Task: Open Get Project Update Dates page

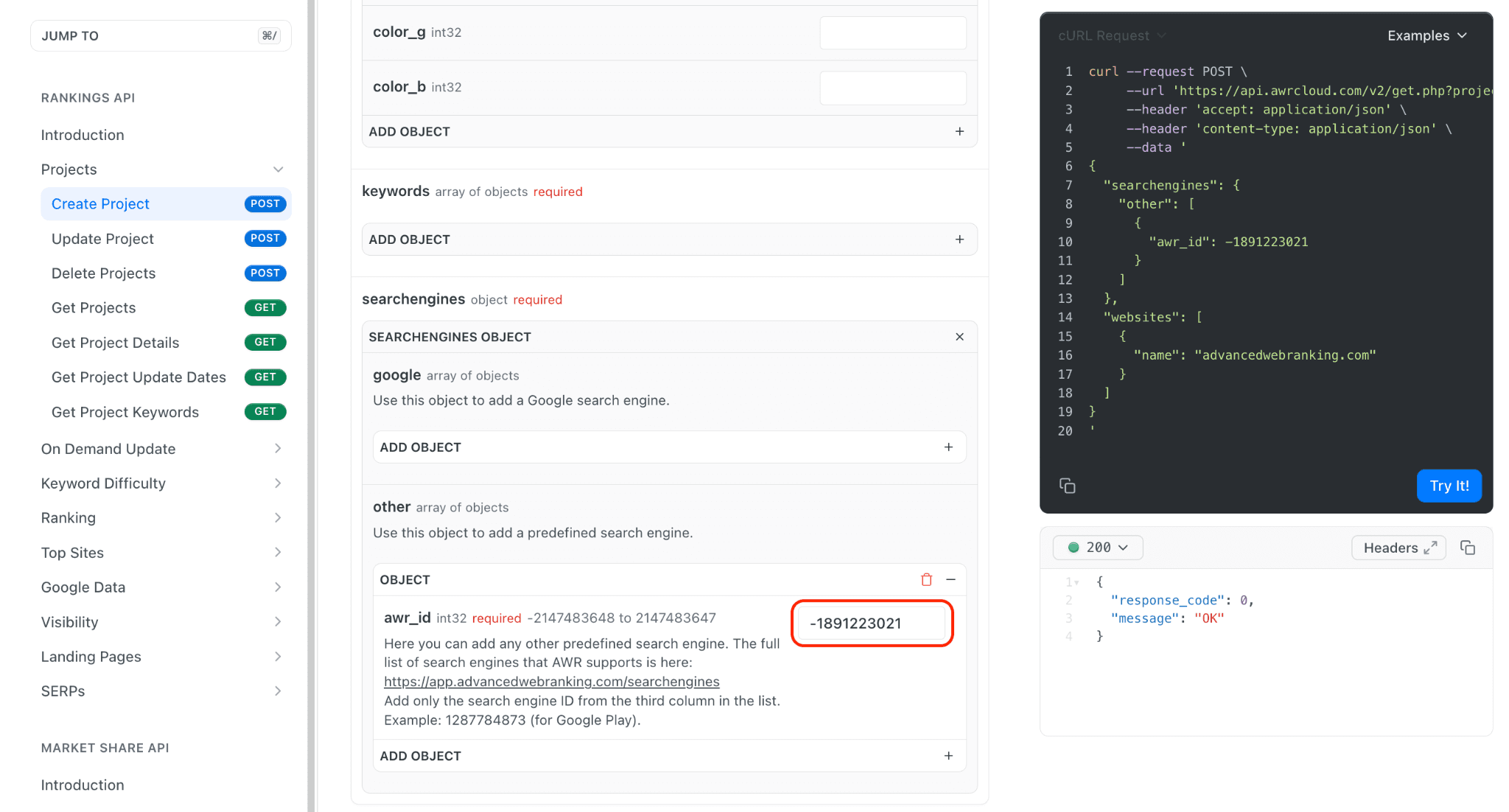Action: point(166,377)
